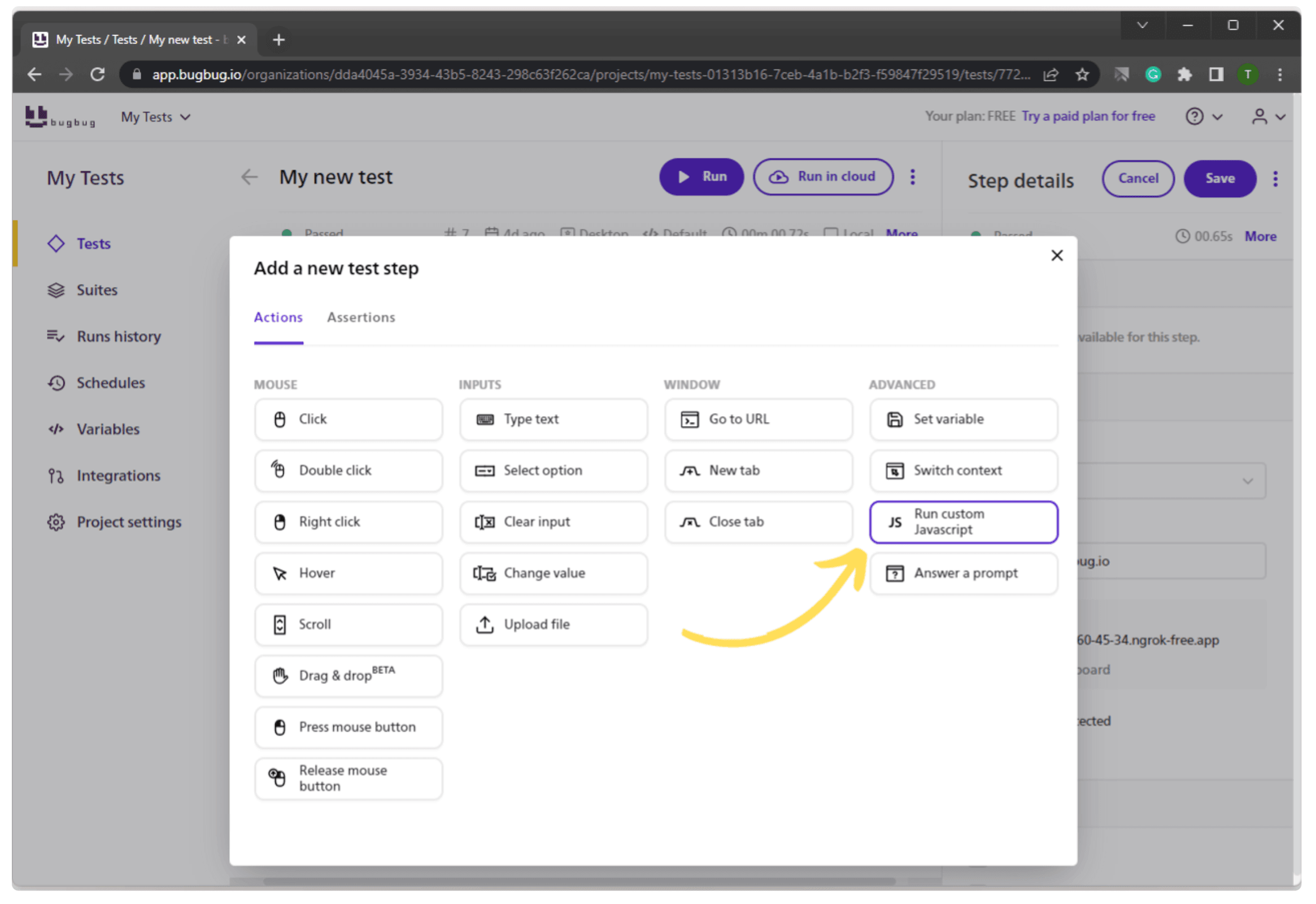Pick the Hover action

coord(348,574)
